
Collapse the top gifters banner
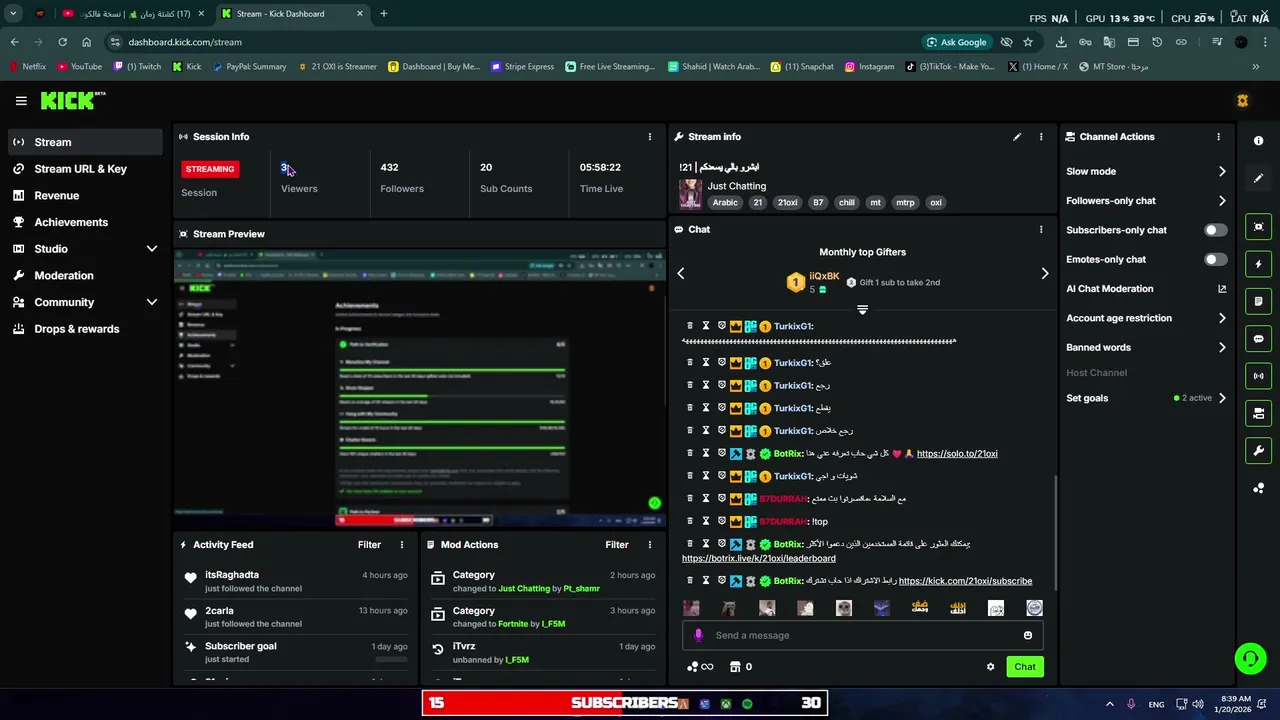click(x=862, y=310)
